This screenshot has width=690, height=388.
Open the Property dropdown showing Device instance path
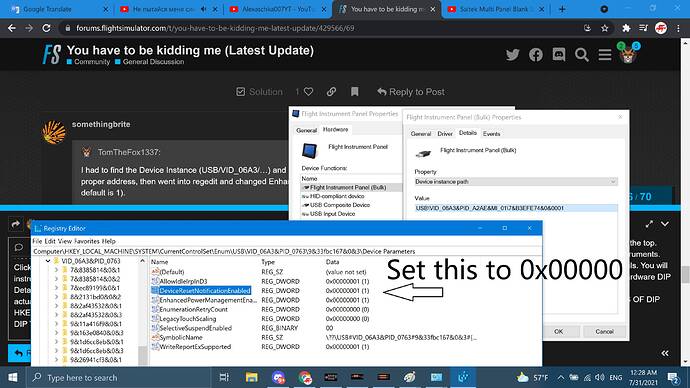click(x=516, y=182)
